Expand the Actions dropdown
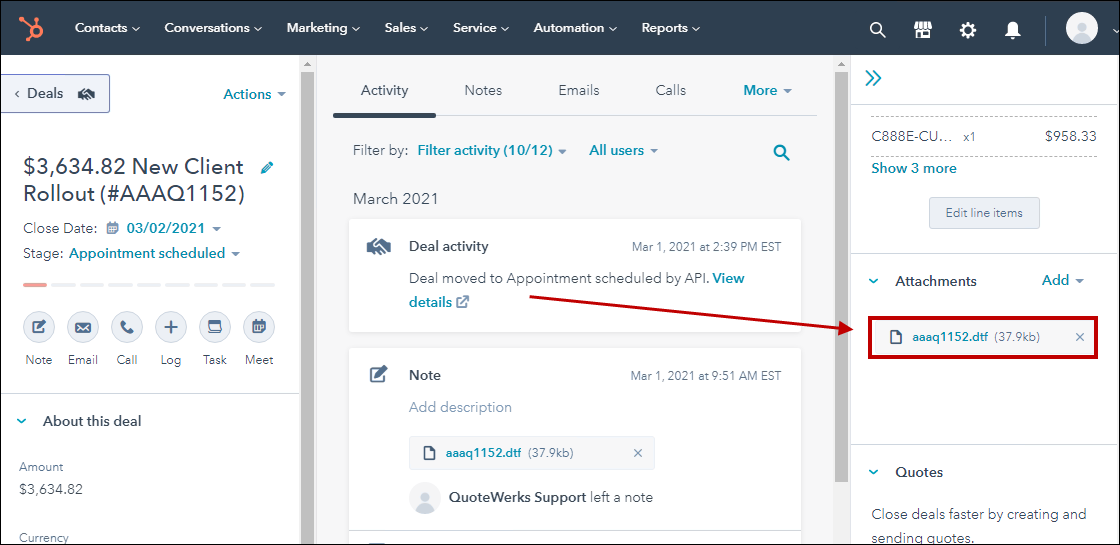The height and width of the screenshot is (545, 1120). (x=254, y=94)
